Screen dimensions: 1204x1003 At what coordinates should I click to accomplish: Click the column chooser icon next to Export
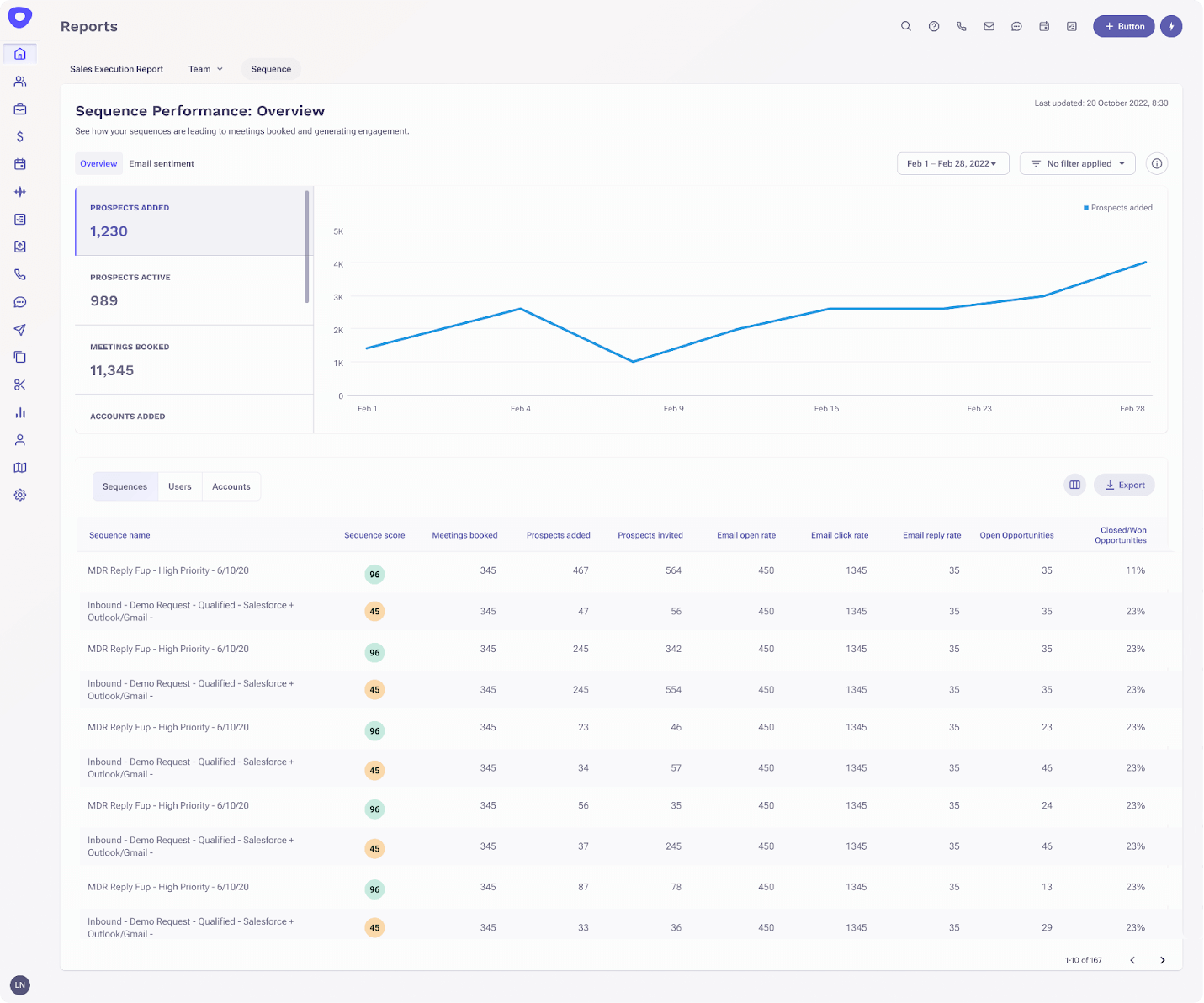pyautogui.click(x=1074, y=485)
